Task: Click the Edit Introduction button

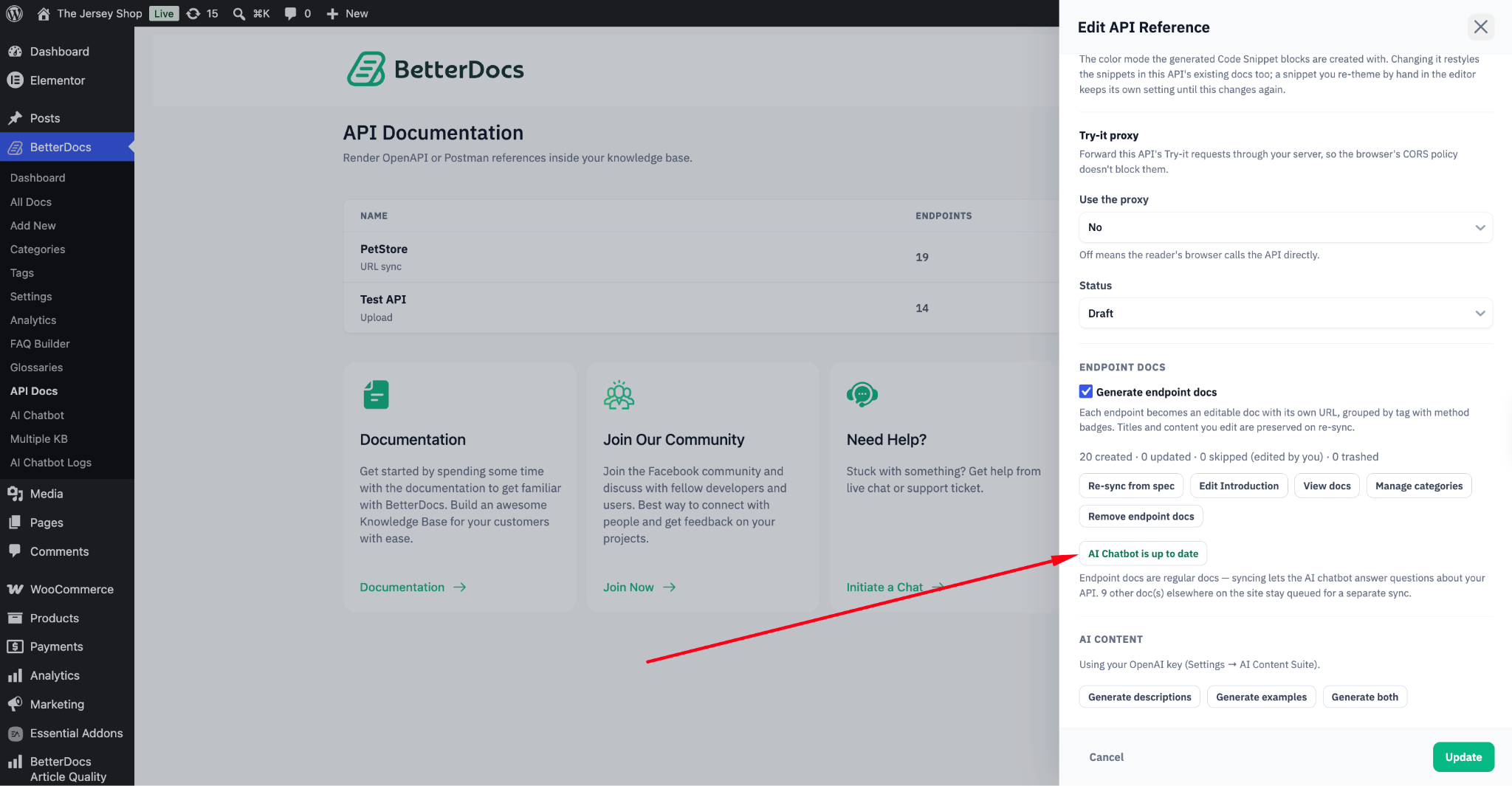Action: [1239, 486]
